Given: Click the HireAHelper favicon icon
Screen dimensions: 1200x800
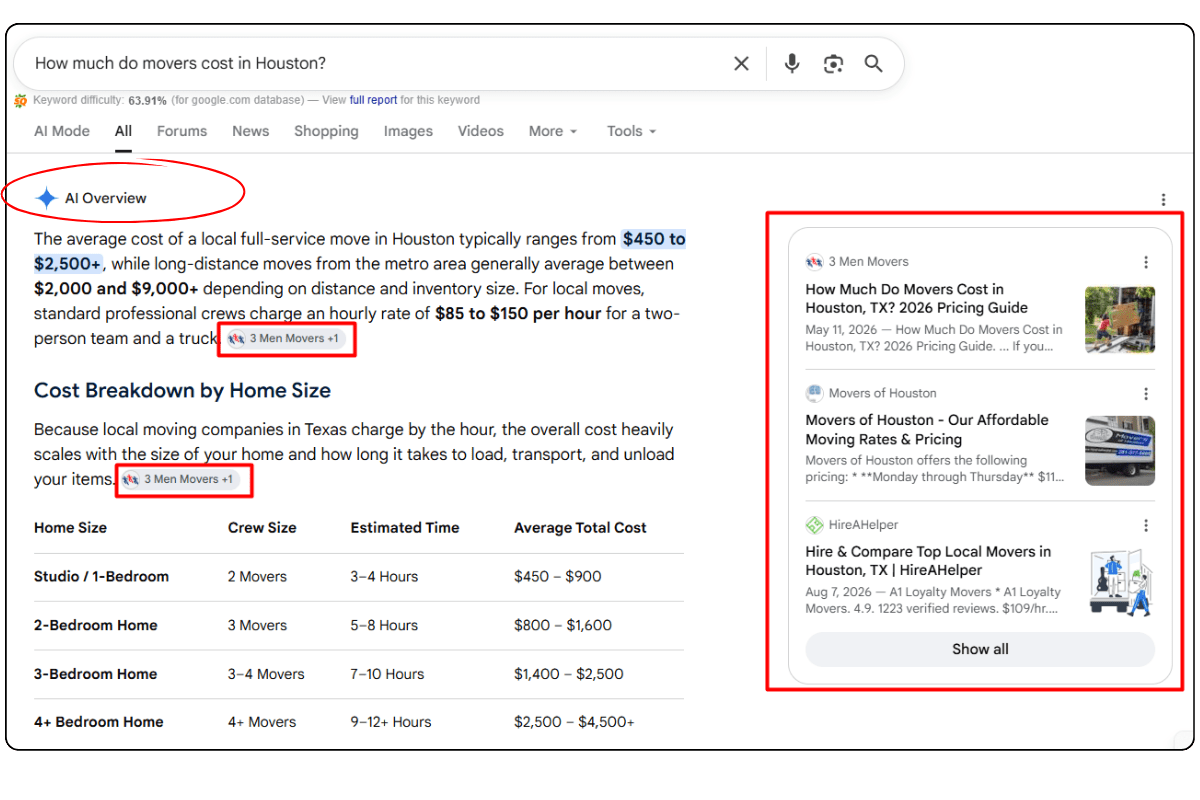Looking at the screenshot, I should tap(814, 524).
